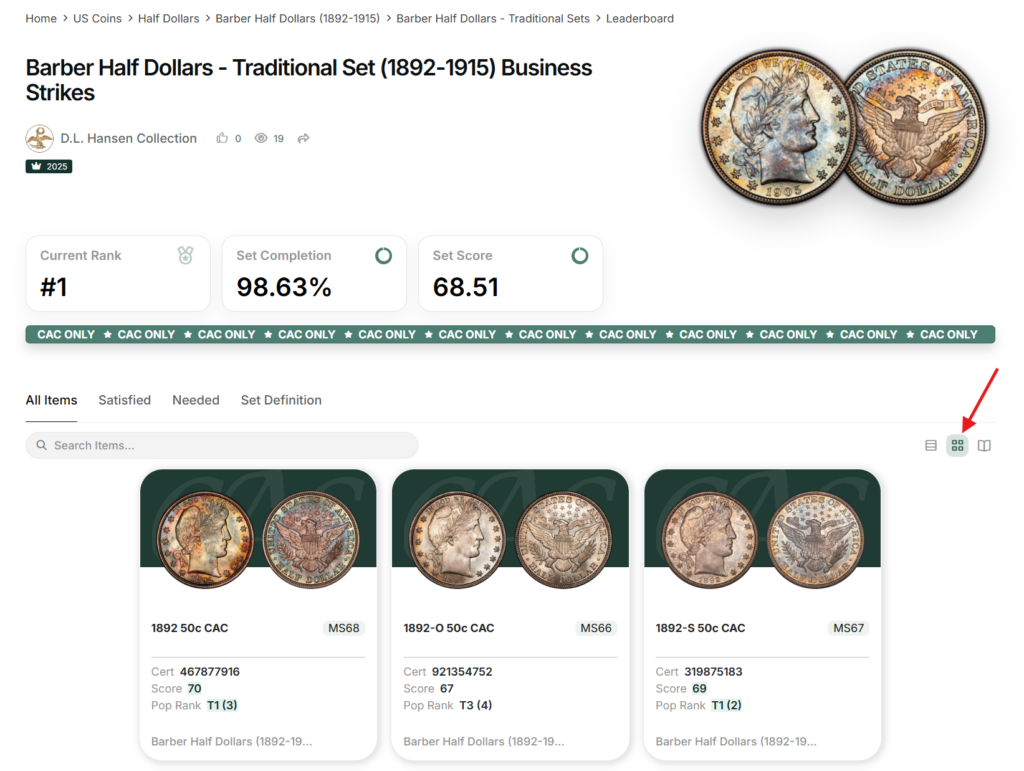Open the Set Definition tab
This screenshot has width=1024, height=771.
[281, 400]
